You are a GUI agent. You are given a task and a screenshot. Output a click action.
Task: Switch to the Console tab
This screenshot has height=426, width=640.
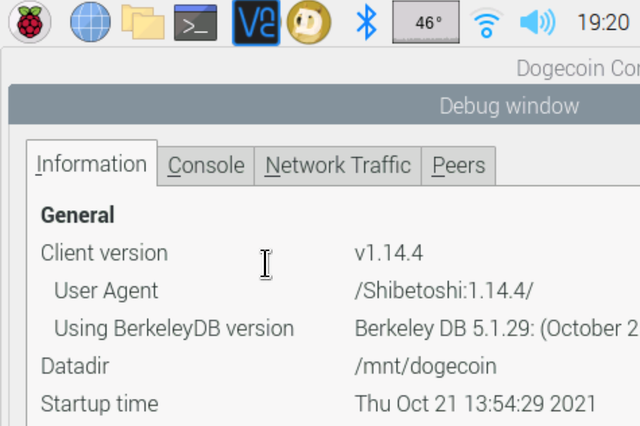pos(206,166)
